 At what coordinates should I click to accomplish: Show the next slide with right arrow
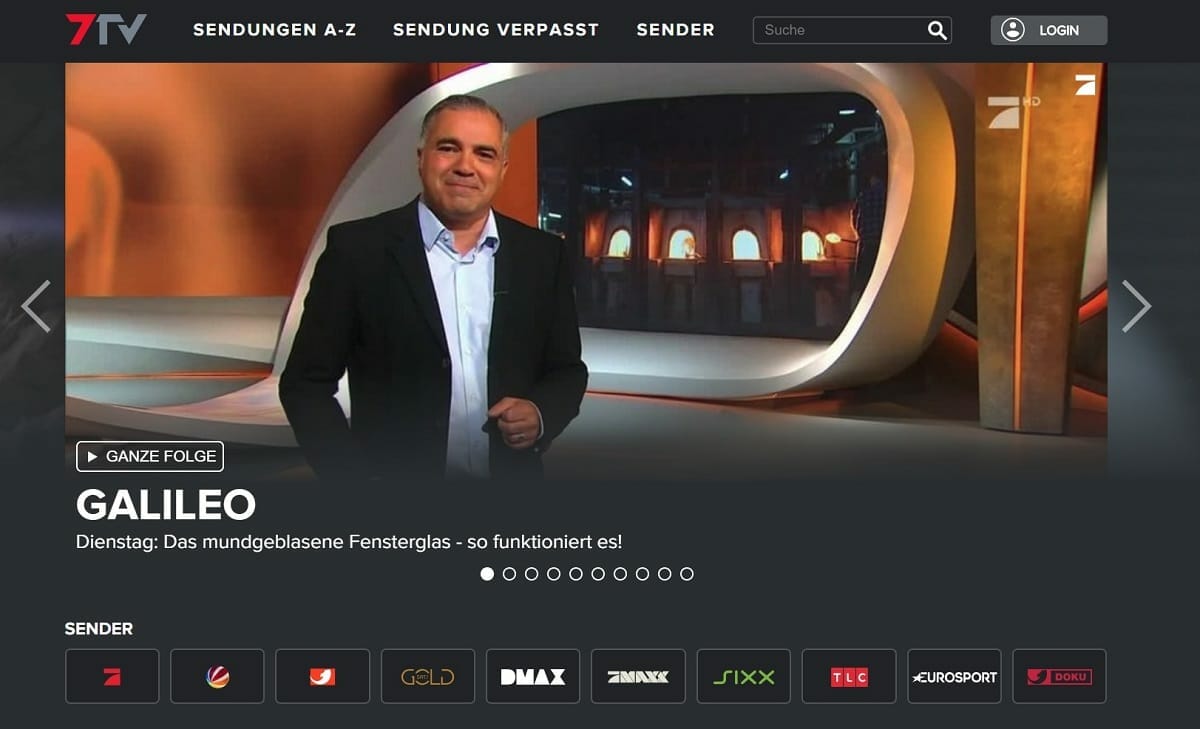tap(1136, 306)
